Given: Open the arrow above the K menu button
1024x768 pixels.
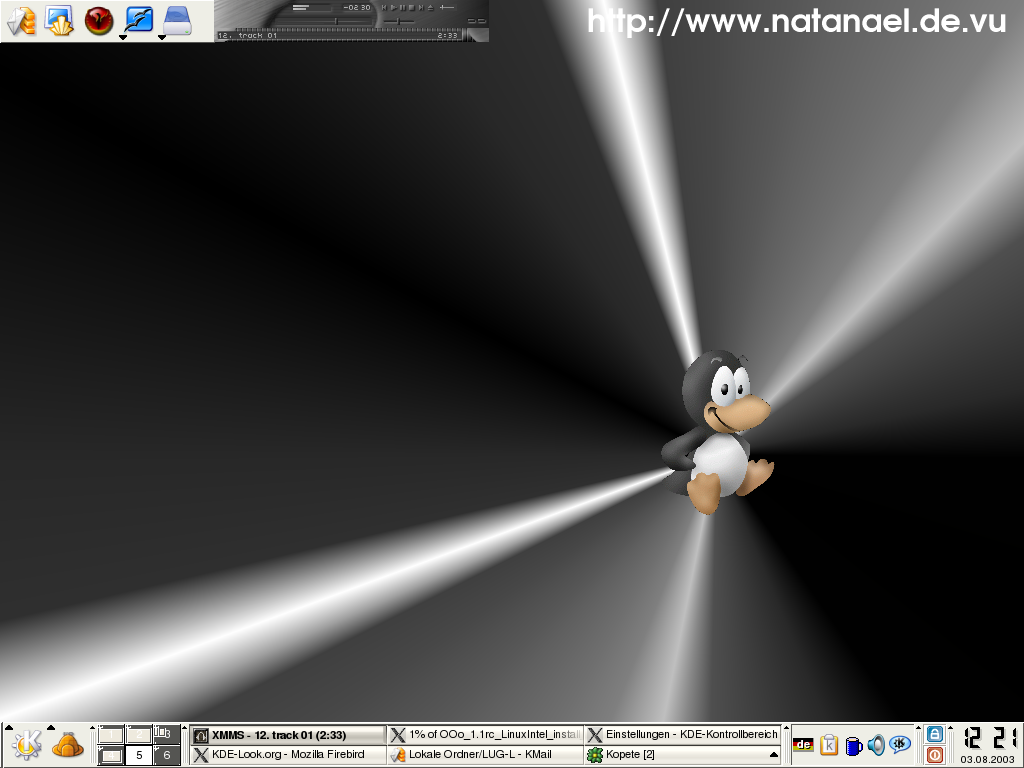Looking at the screenshot, I should [9, 728].
